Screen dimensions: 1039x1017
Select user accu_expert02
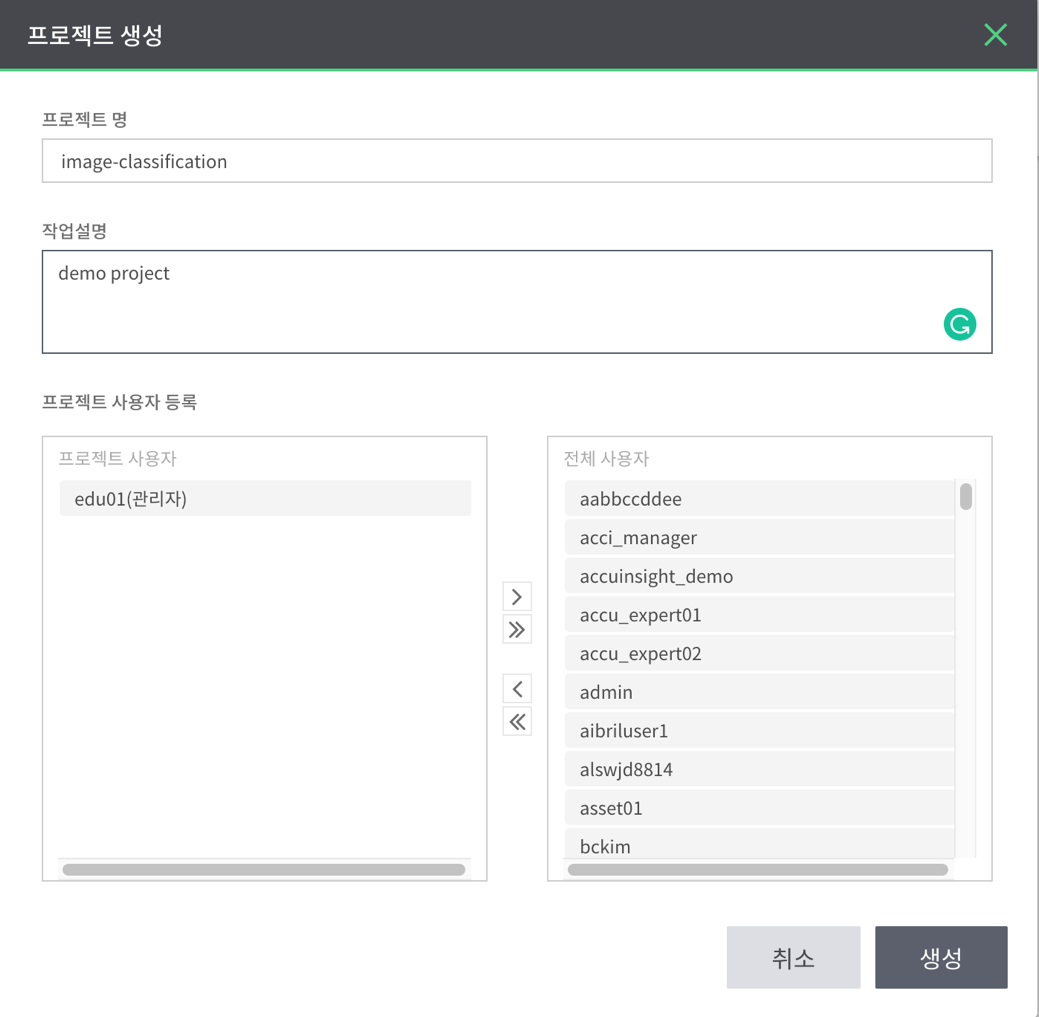click(x=759, y=653)
